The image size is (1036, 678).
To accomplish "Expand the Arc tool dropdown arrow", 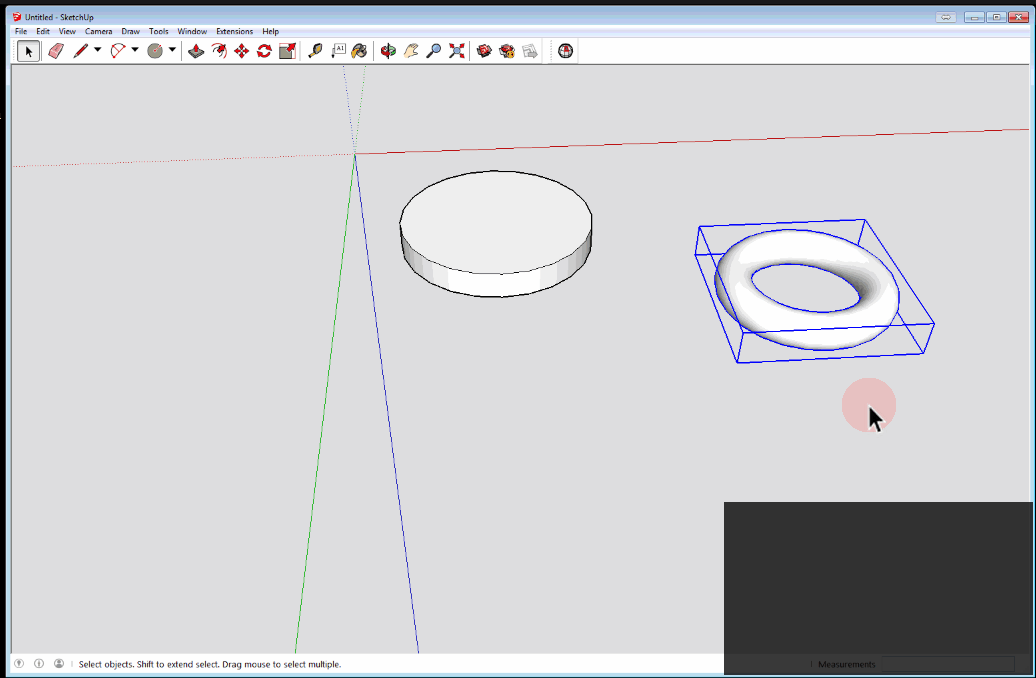I will 135,50.
